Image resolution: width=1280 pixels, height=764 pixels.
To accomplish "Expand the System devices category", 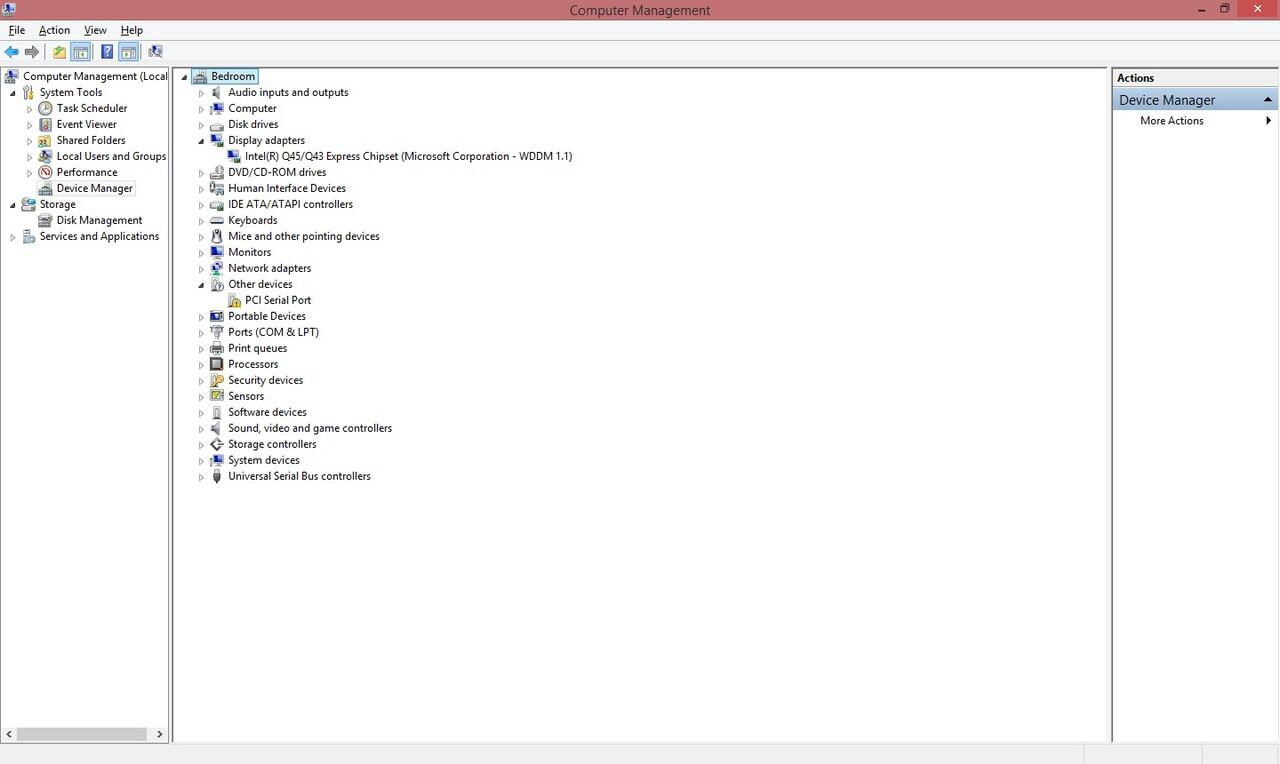I will (x=201, y=461).
